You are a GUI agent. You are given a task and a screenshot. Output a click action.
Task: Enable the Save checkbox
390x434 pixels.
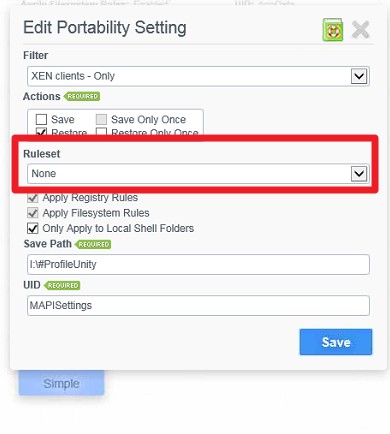pos(41,119)
